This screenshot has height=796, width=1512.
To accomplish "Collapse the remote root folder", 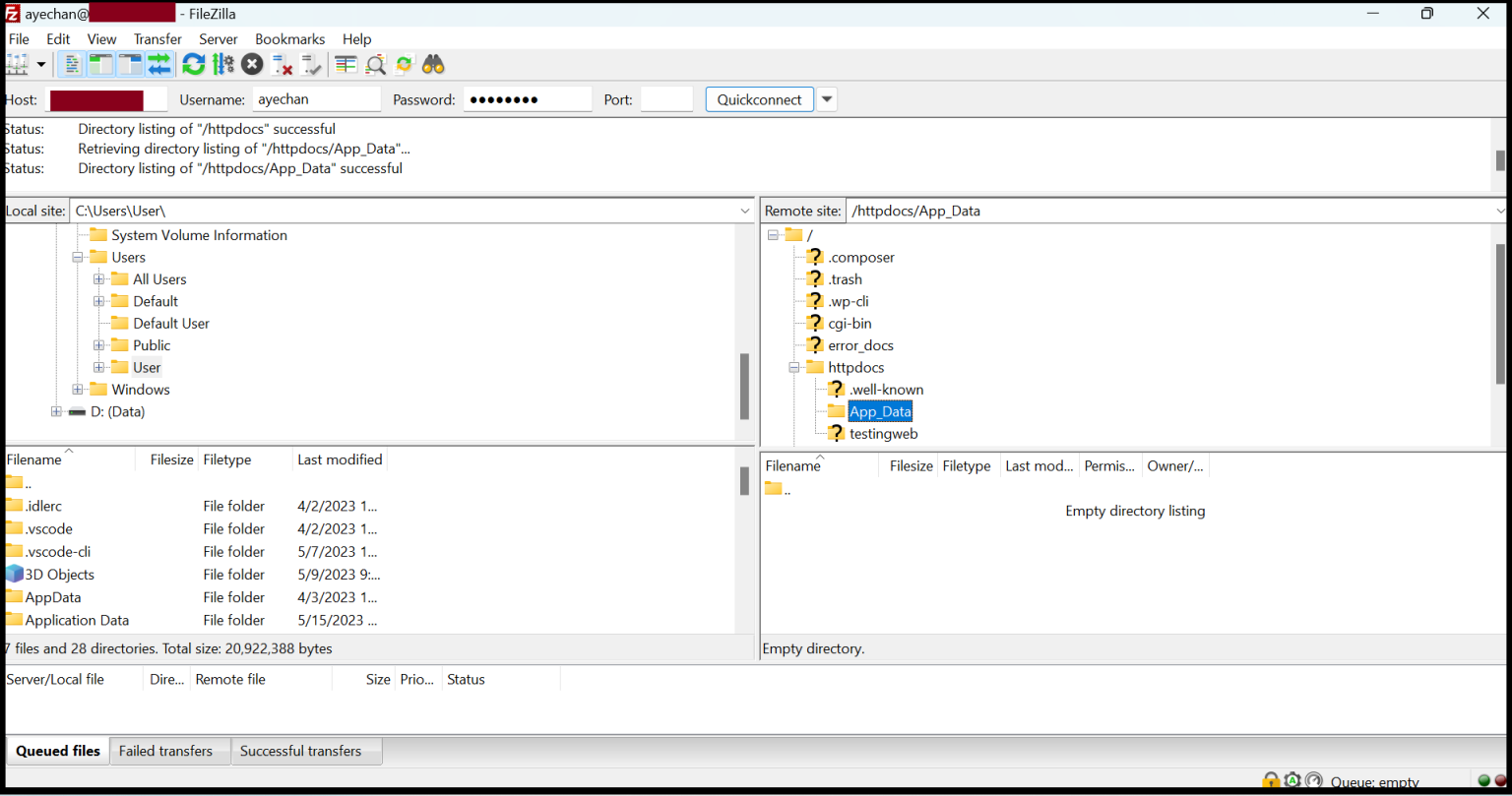I will pos(773,235).
